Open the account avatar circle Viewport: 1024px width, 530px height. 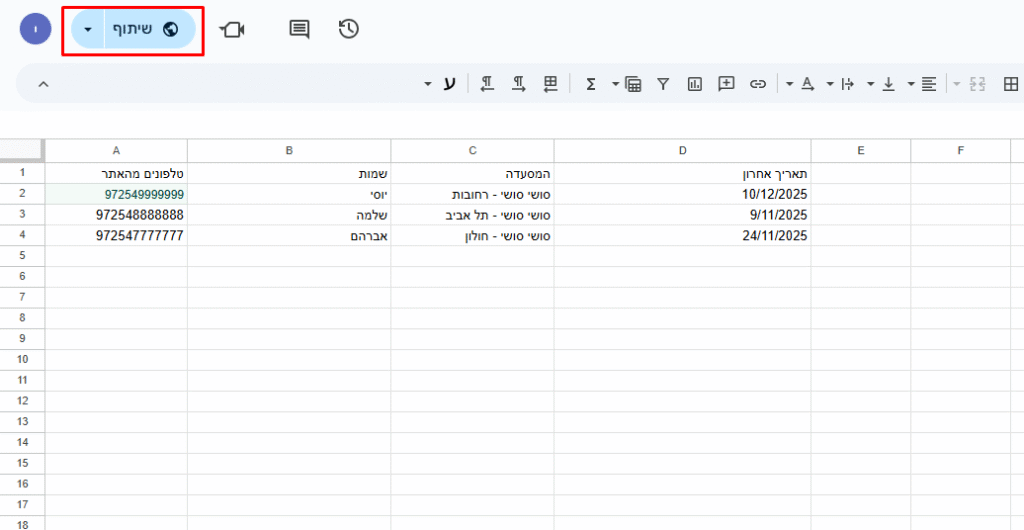(35, 30)
